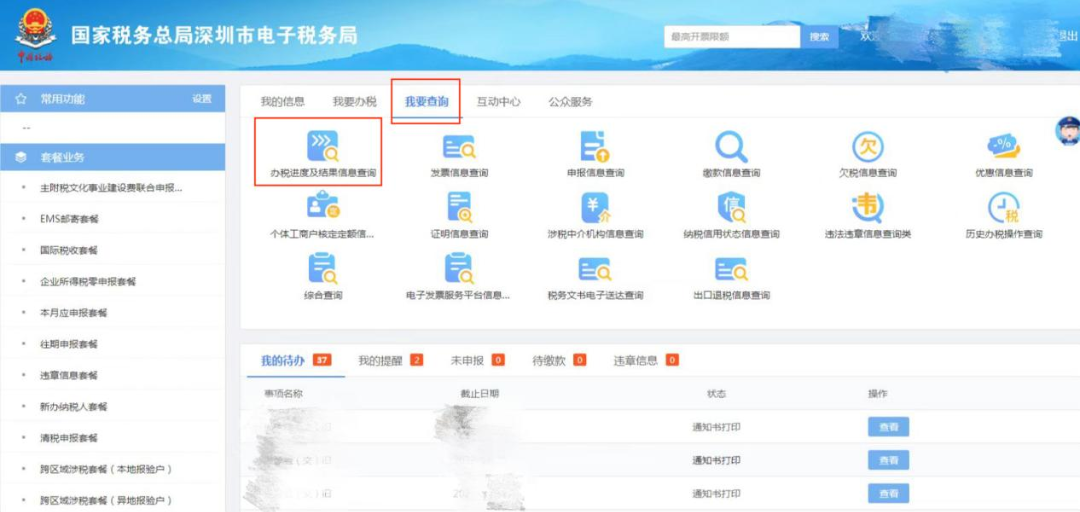This screenshot has width=1080, height=512.
Task: Open 办税进度及结果信息查询 icon
Action: (x=322, y=145)
